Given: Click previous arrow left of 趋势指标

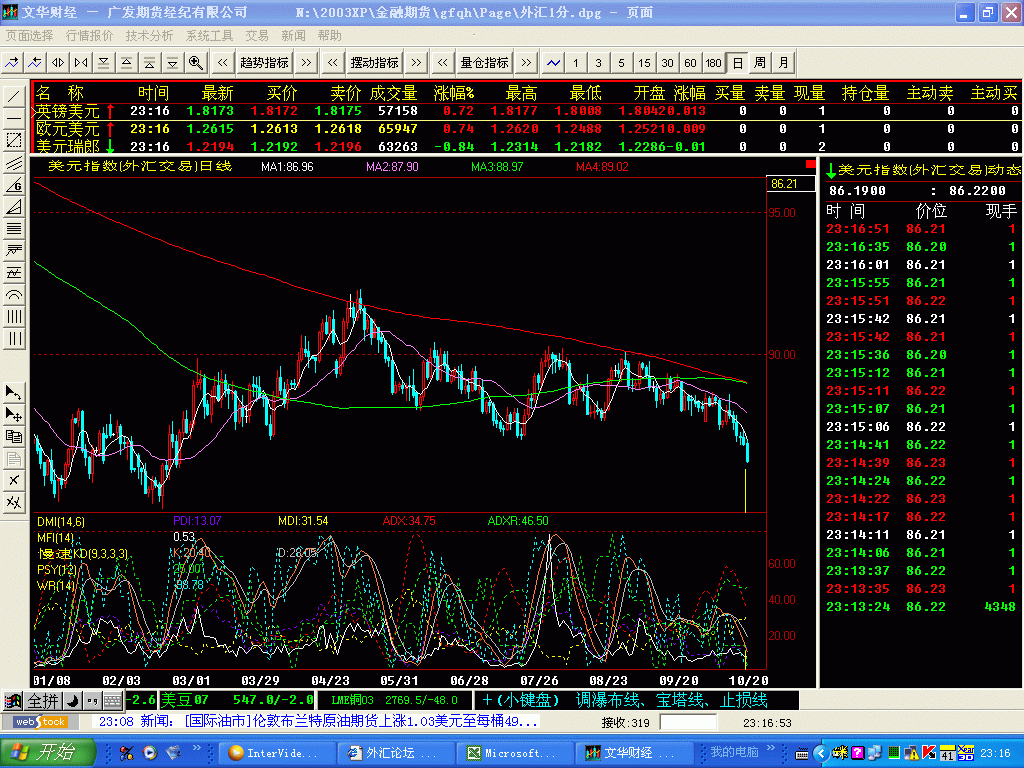Looking at the screenshot, I should 223,63.
